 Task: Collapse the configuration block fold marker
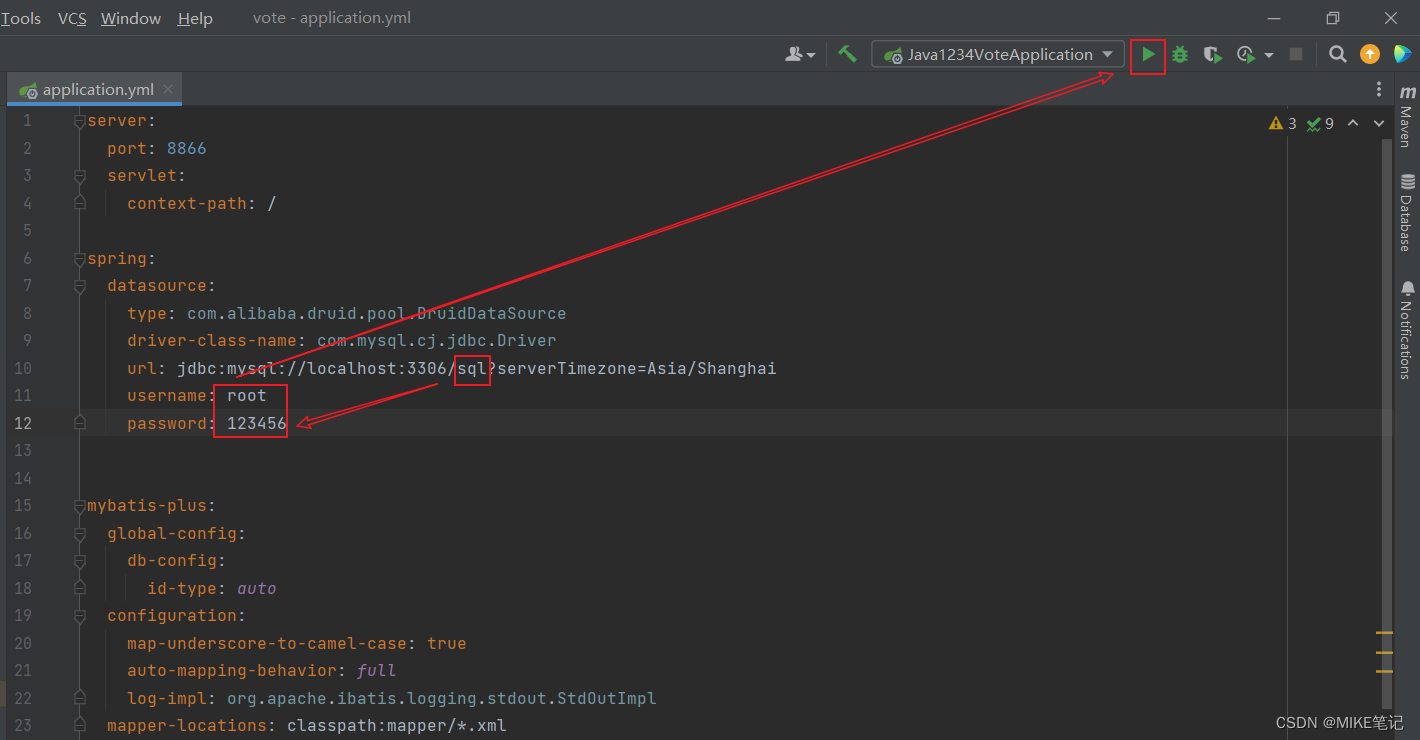79,616
